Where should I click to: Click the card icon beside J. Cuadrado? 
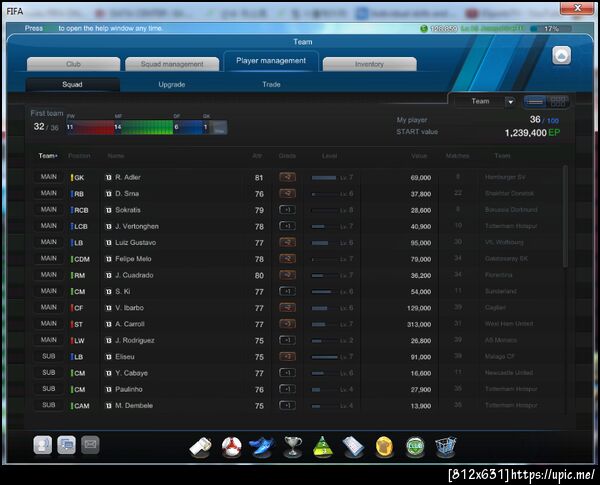click(109, 275)
